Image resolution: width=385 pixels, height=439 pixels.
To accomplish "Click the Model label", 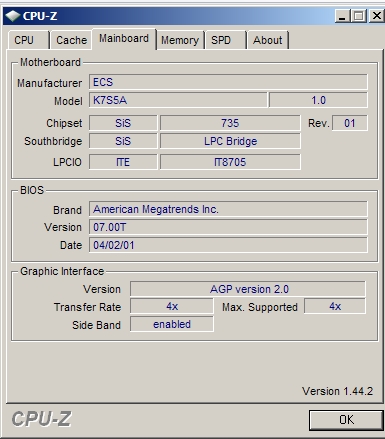I will click(x=68, y=101).
